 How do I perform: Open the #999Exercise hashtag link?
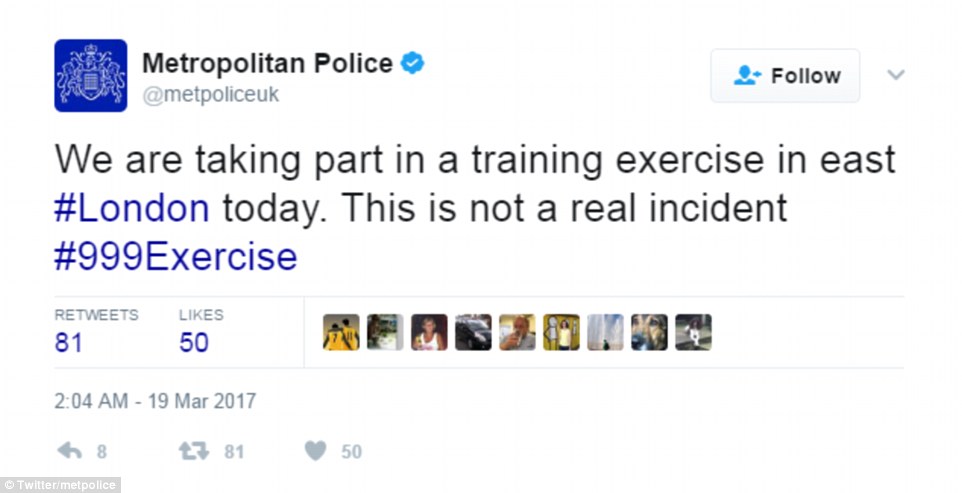click(x=176, y=257)
